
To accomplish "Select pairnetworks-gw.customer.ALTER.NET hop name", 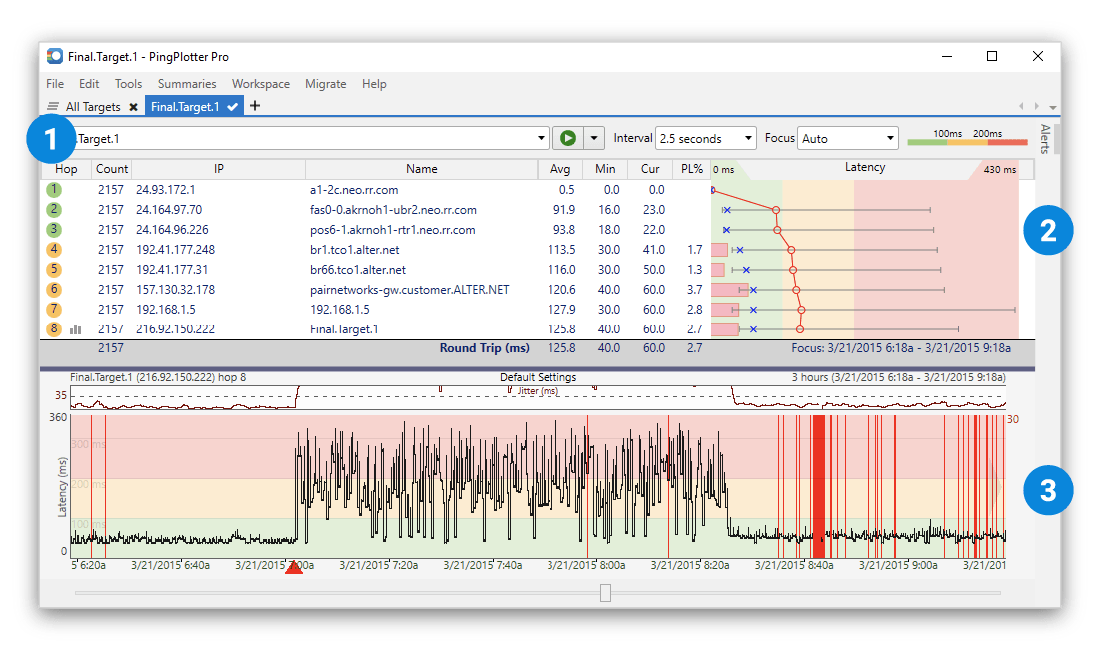I will pyautogui.click(x=410, y=290).
